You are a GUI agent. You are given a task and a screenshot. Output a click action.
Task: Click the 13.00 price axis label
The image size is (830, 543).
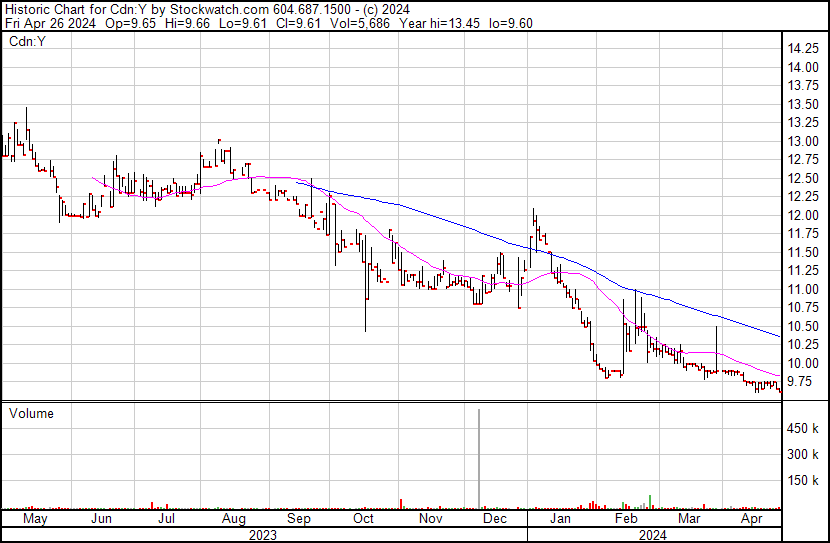[803, 141]
